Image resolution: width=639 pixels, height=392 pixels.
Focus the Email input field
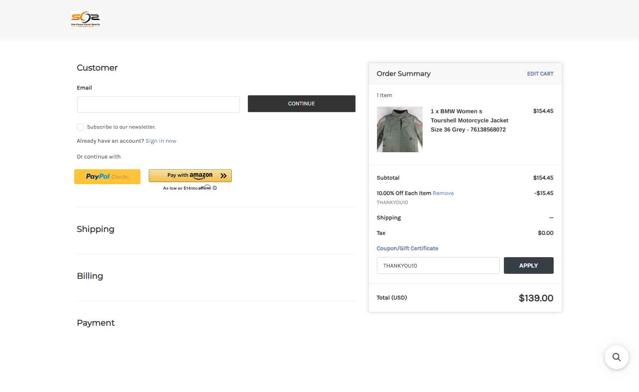point(158,104)
